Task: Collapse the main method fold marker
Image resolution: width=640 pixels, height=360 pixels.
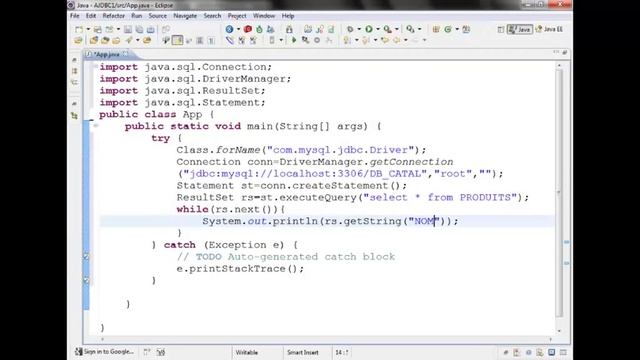Action: coord(95,126)
